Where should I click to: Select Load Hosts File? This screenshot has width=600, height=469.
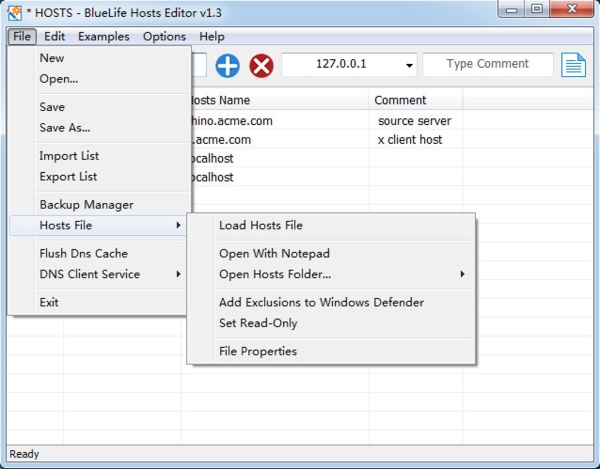click(x=331, y=225)
